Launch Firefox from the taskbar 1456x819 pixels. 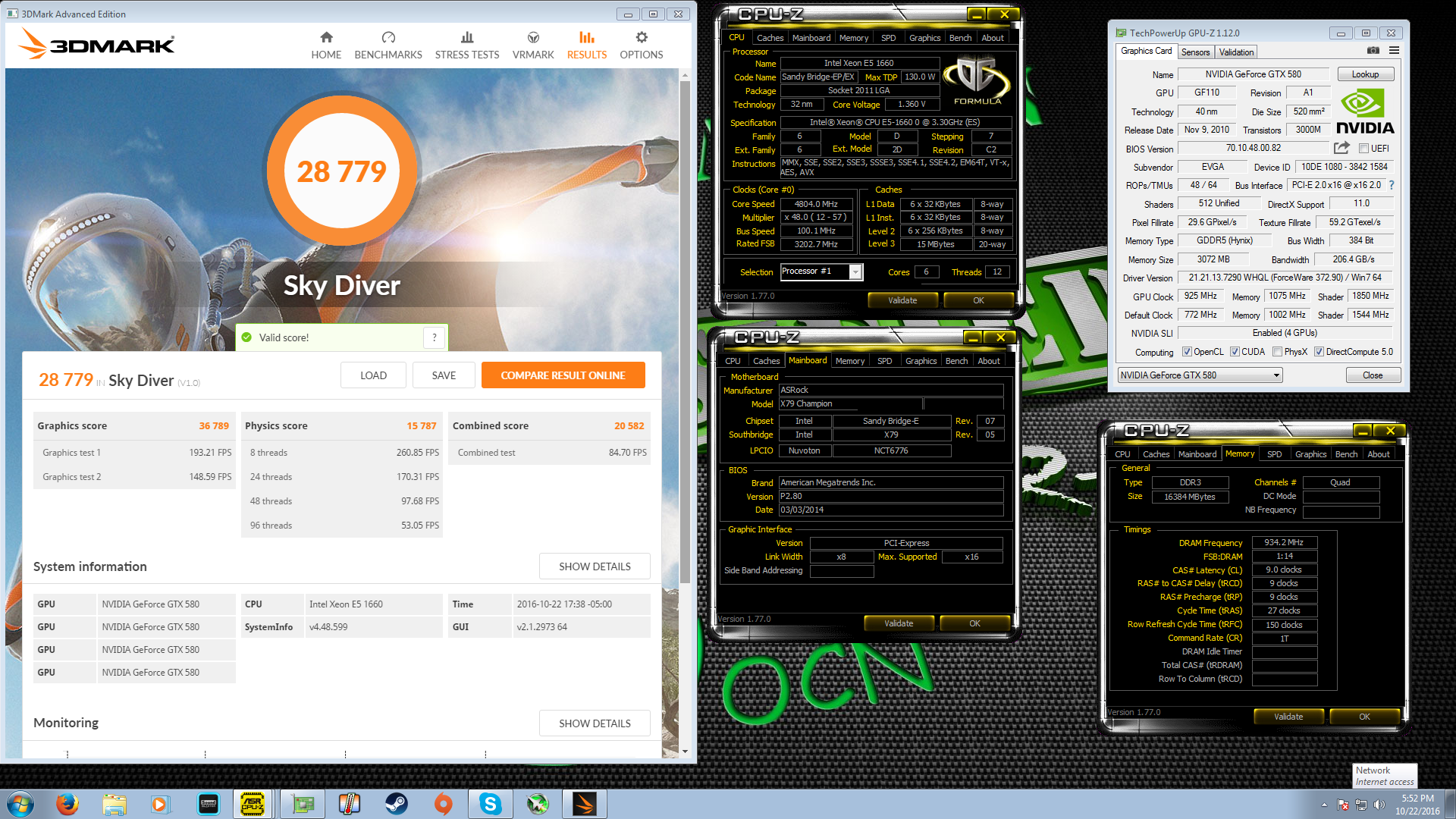(x=67, y=804)
